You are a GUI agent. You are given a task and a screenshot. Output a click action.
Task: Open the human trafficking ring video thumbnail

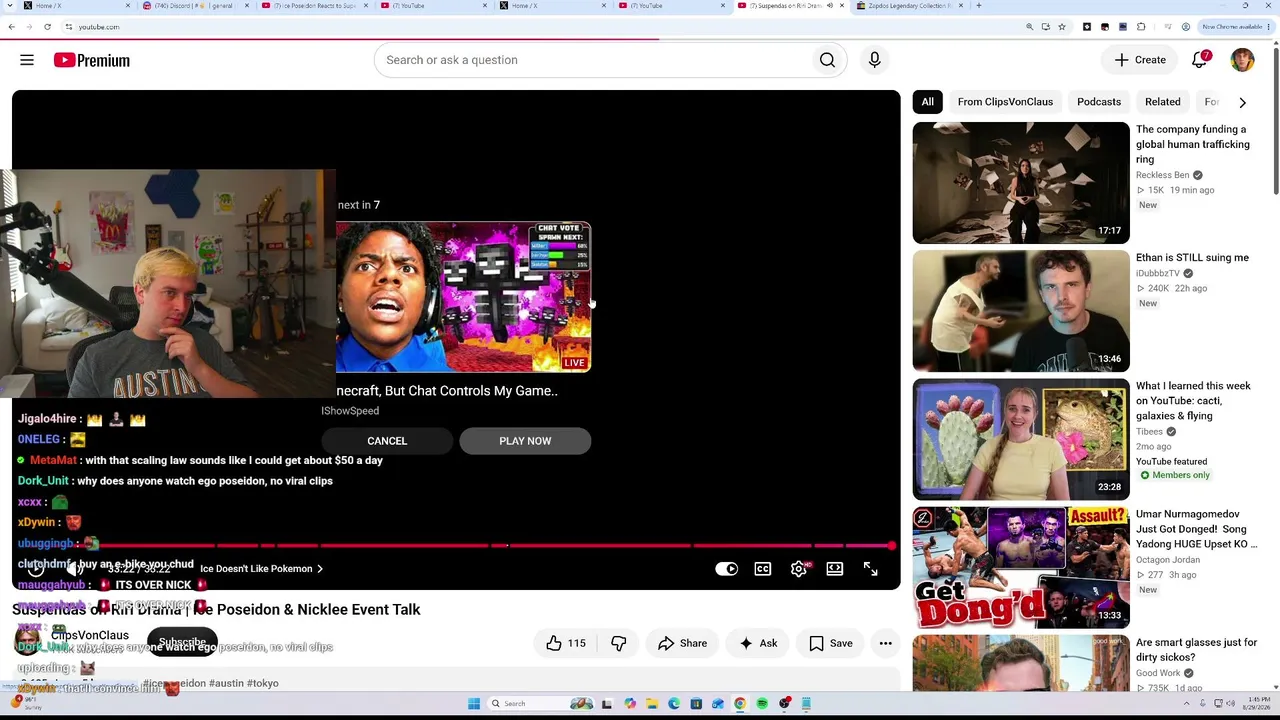[x=1021, y=183]
